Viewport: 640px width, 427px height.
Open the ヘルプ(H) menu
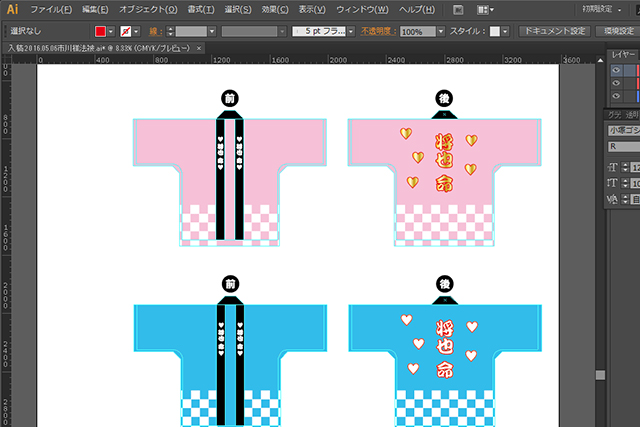click(x=417, y=9)
